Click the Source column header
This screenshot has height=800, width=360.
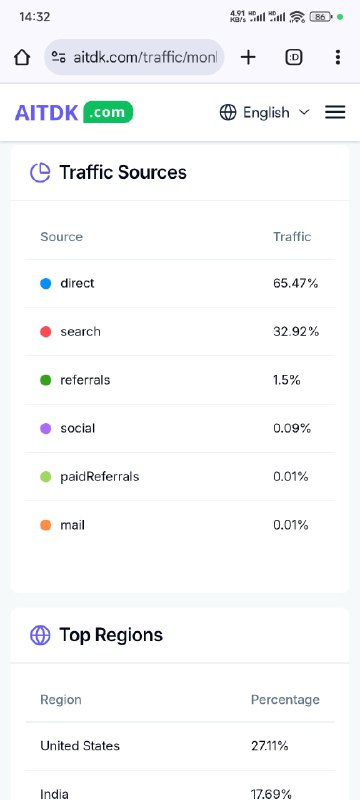pos(61,237)
